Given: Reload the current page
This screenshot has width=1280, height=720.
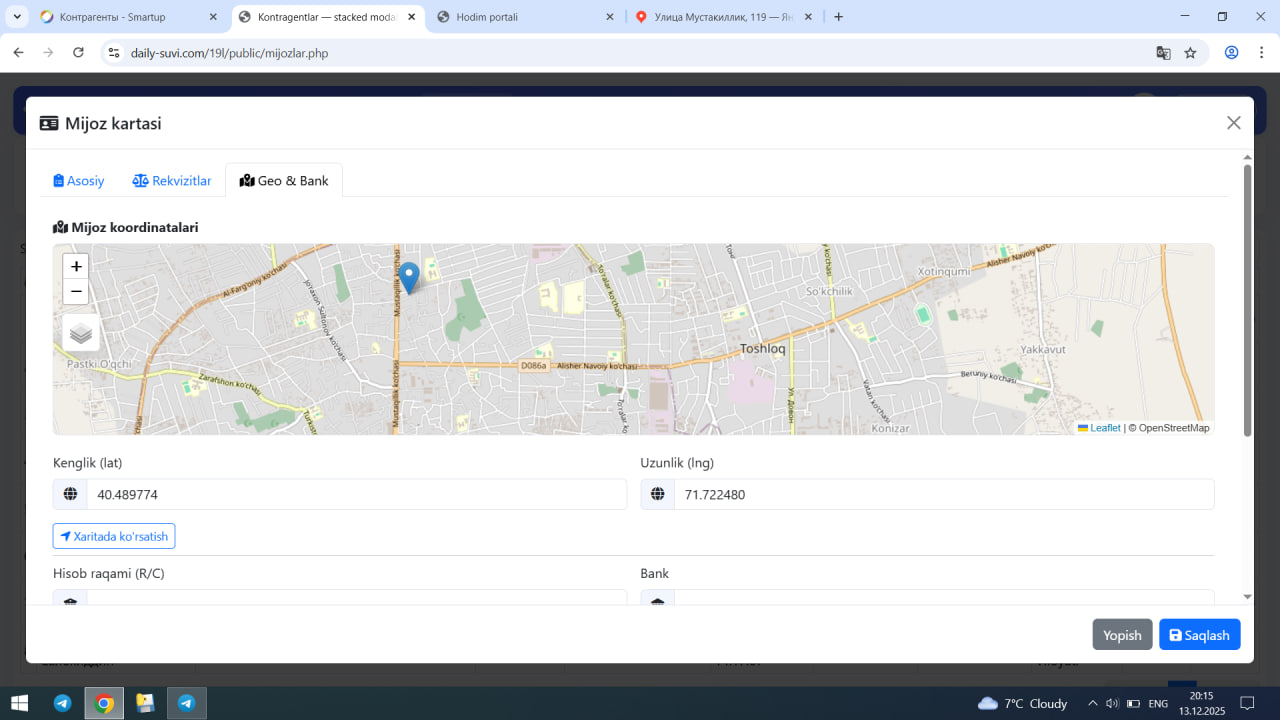Looking at the screenshot, I should click(79, 53).
